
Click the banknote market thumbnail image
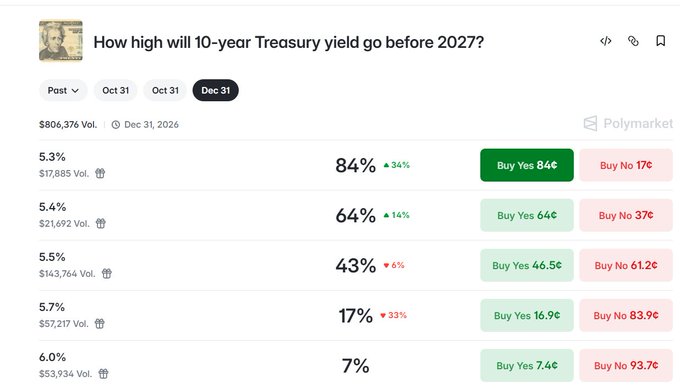pyautogui.click(x=61, y=41)
